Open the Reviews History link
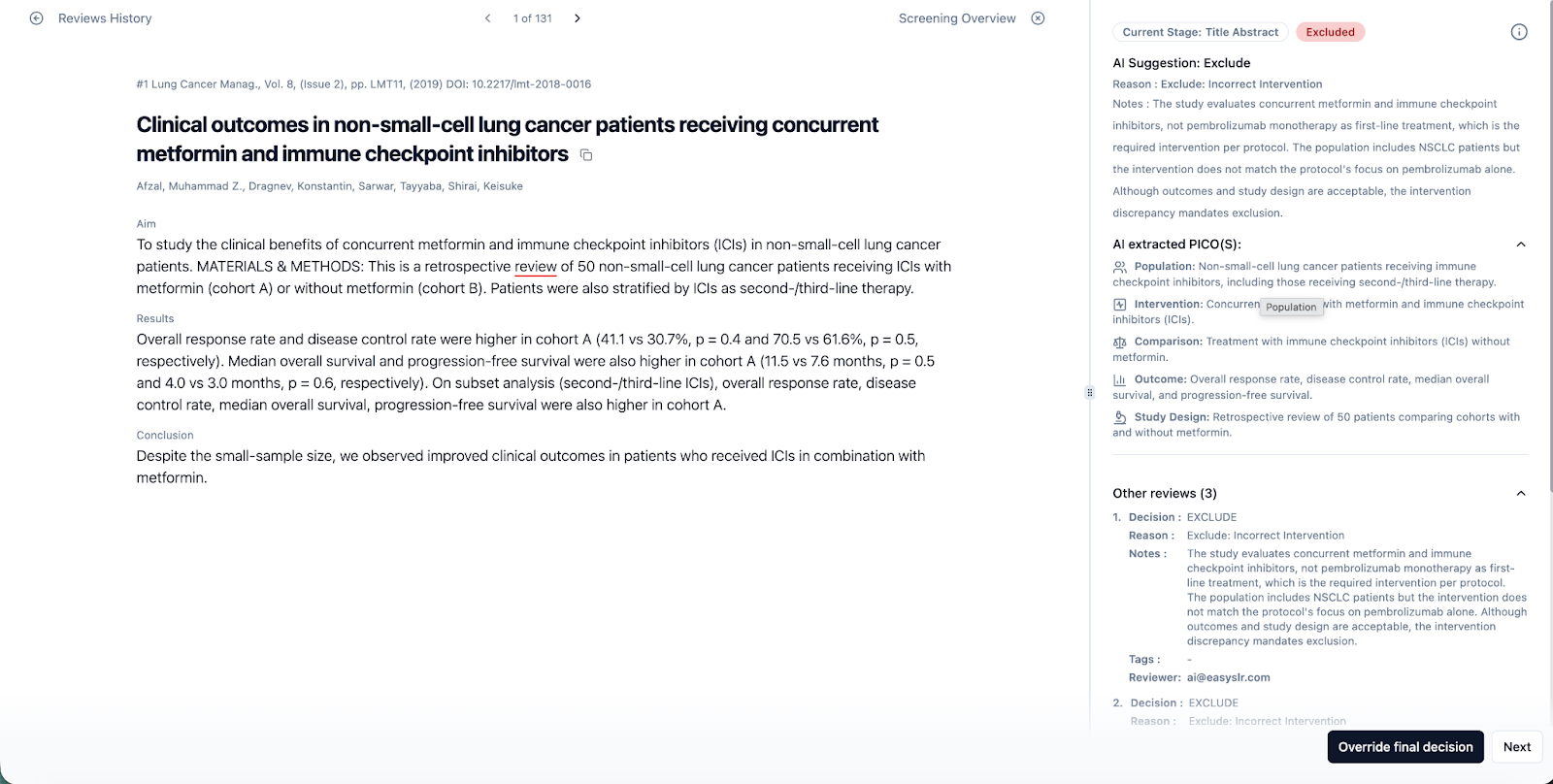 [105, 18]
